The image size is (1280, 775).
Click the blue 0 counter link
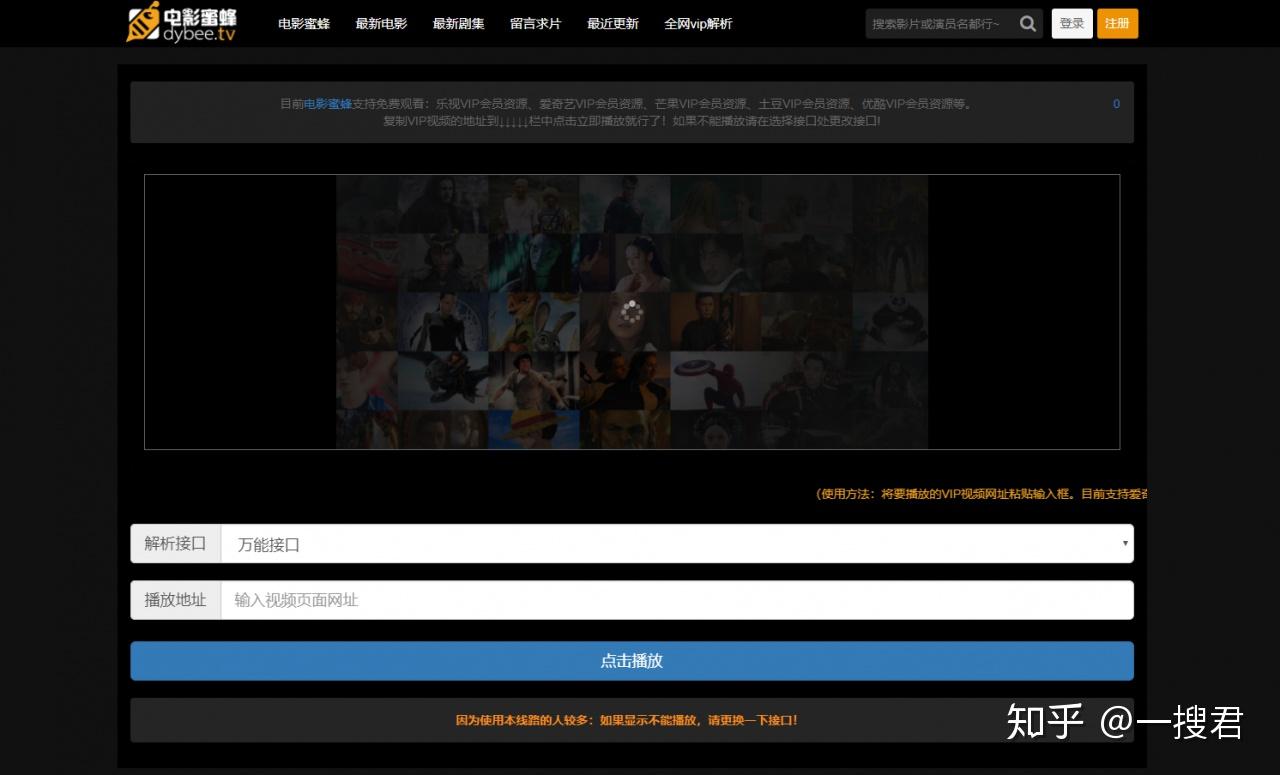click(x=1116, y=103)
